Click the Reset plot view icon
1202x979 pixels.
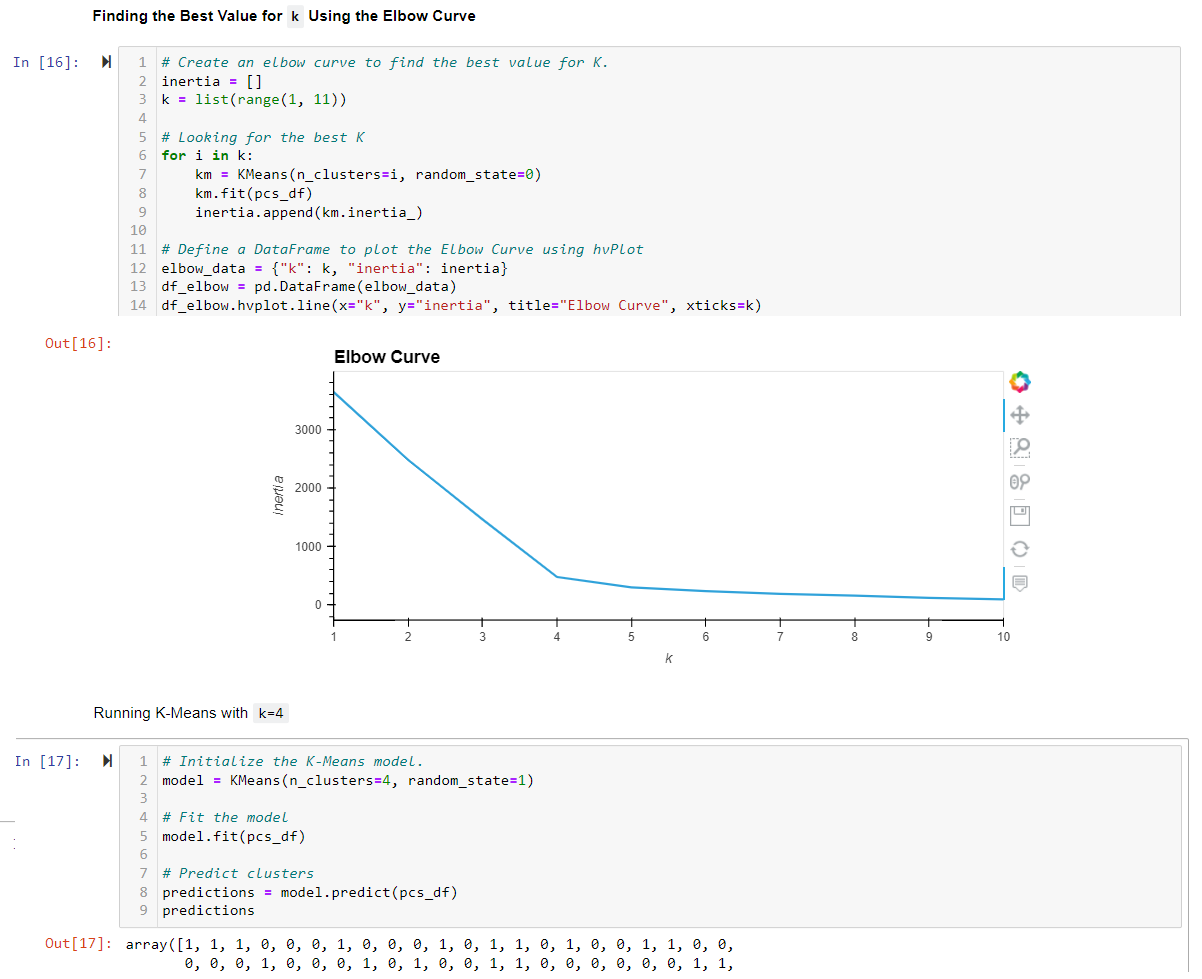[x=1018, y=548]
